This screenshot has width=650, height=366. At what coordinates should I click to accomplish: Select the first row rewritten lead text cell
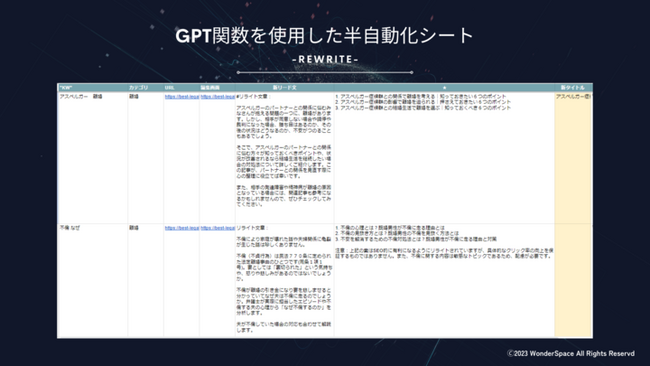[284, 158]
